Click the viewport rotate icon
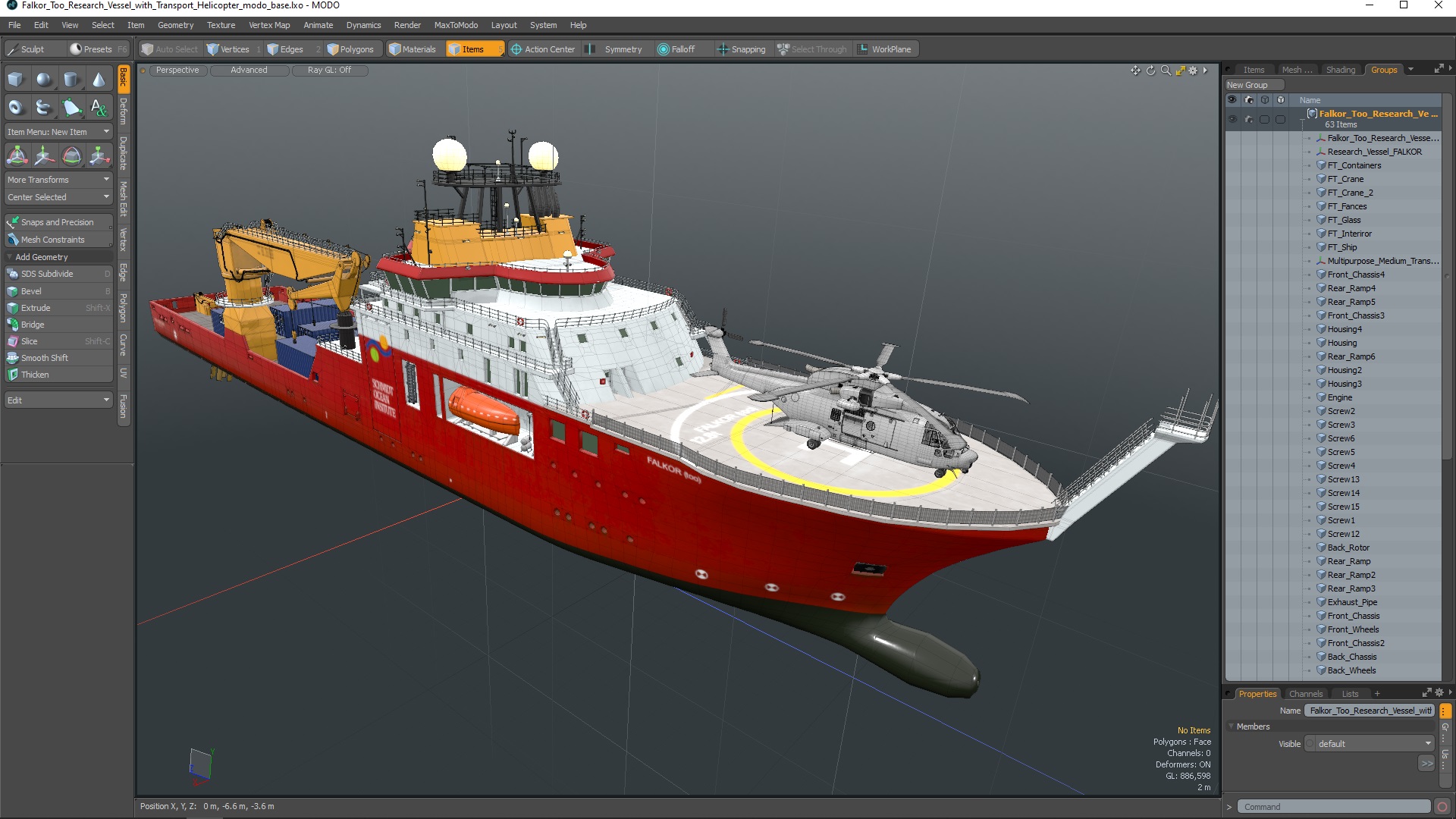Image resolution: width=1456 pixels, height=819 pixels. (x=1150, y=71)
